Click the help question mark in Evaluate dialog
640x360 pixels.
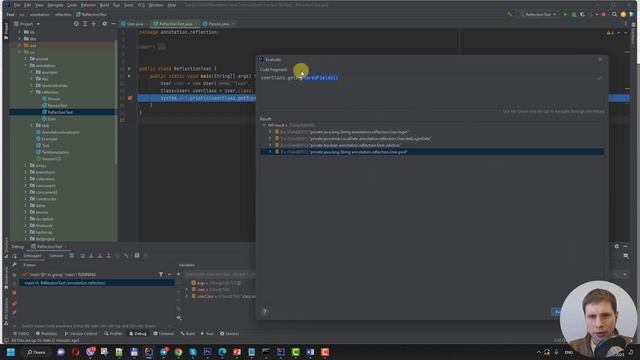click(264, 312)
